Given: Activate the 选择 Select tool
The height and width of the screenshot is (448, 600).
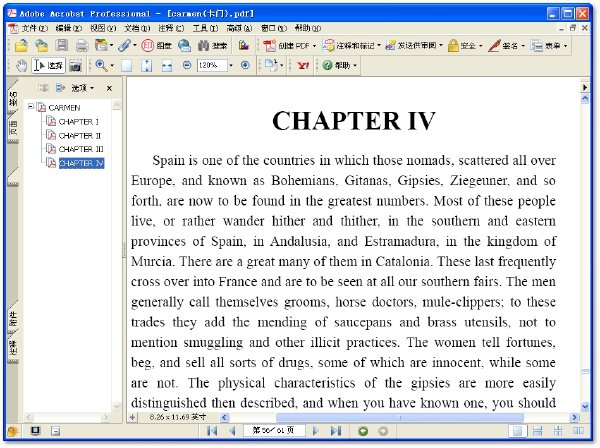Looking at the screenshot, I should (x=48, y=65).
